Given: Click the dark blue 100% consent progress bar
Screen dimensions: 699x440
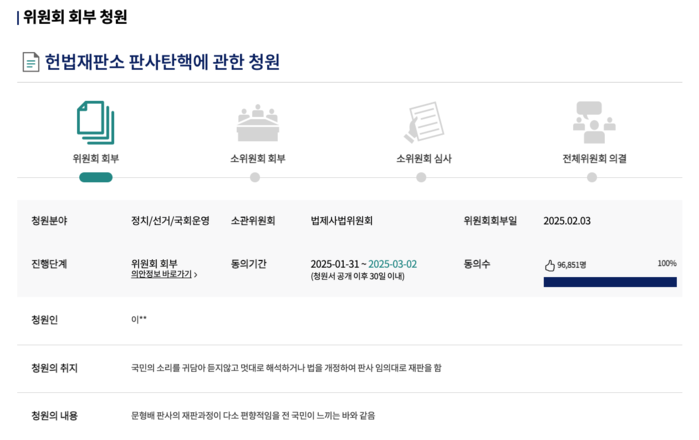Looking at the screenshot, I should (610, 282).
